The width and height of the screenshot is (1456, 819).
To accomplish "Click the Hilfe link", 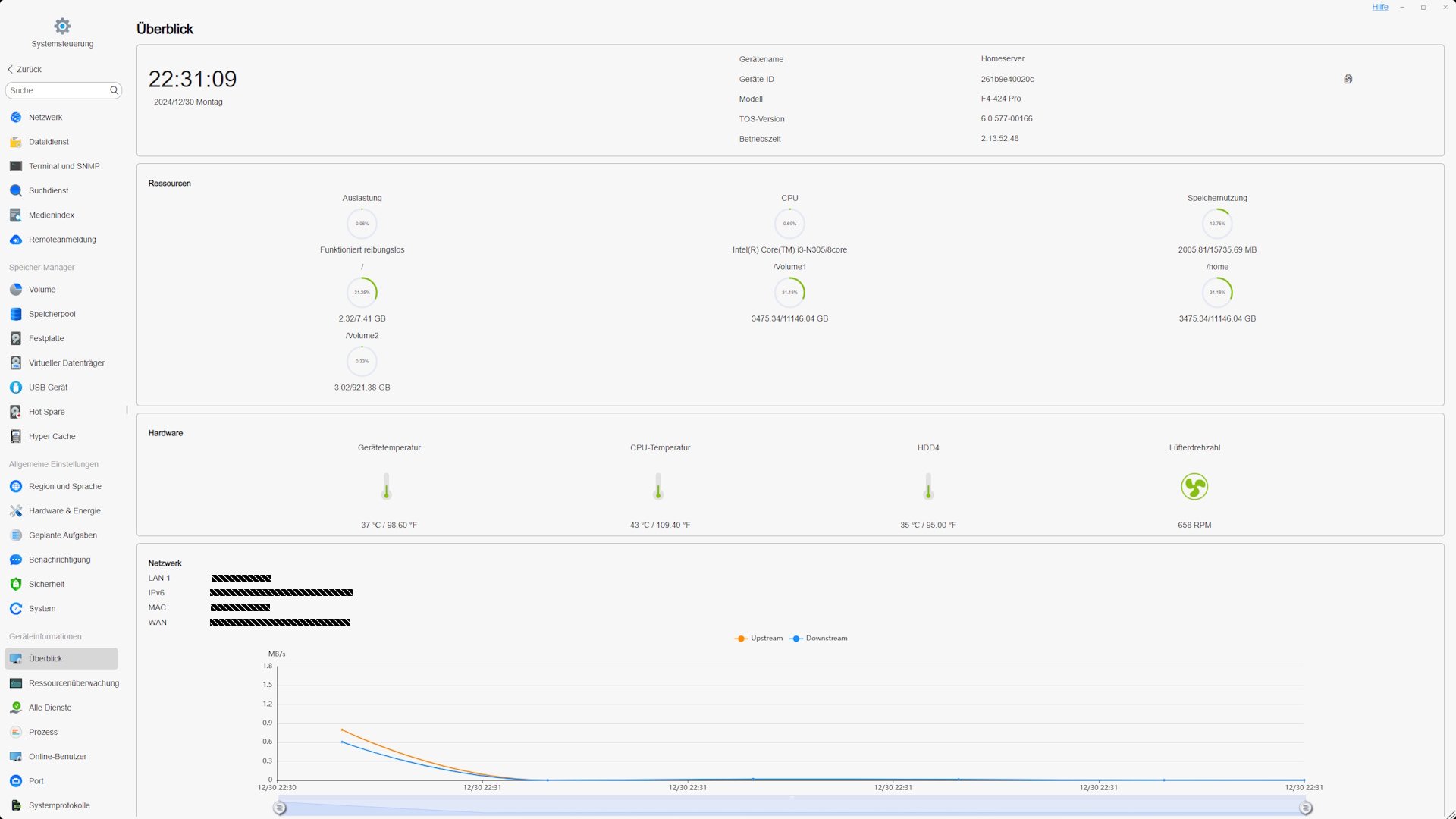I will [1379, 8].
